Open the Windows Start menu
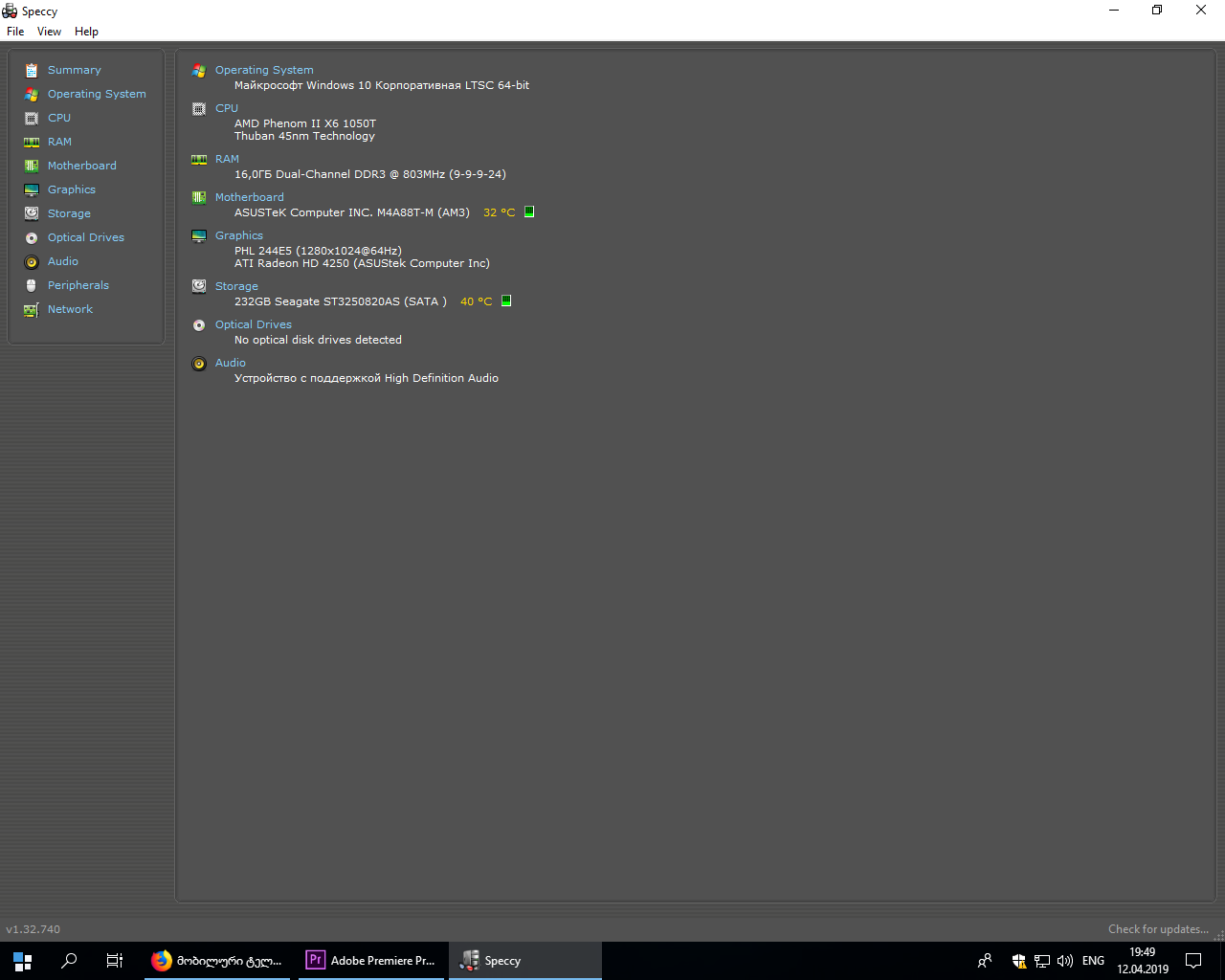 tap(23, 961)
